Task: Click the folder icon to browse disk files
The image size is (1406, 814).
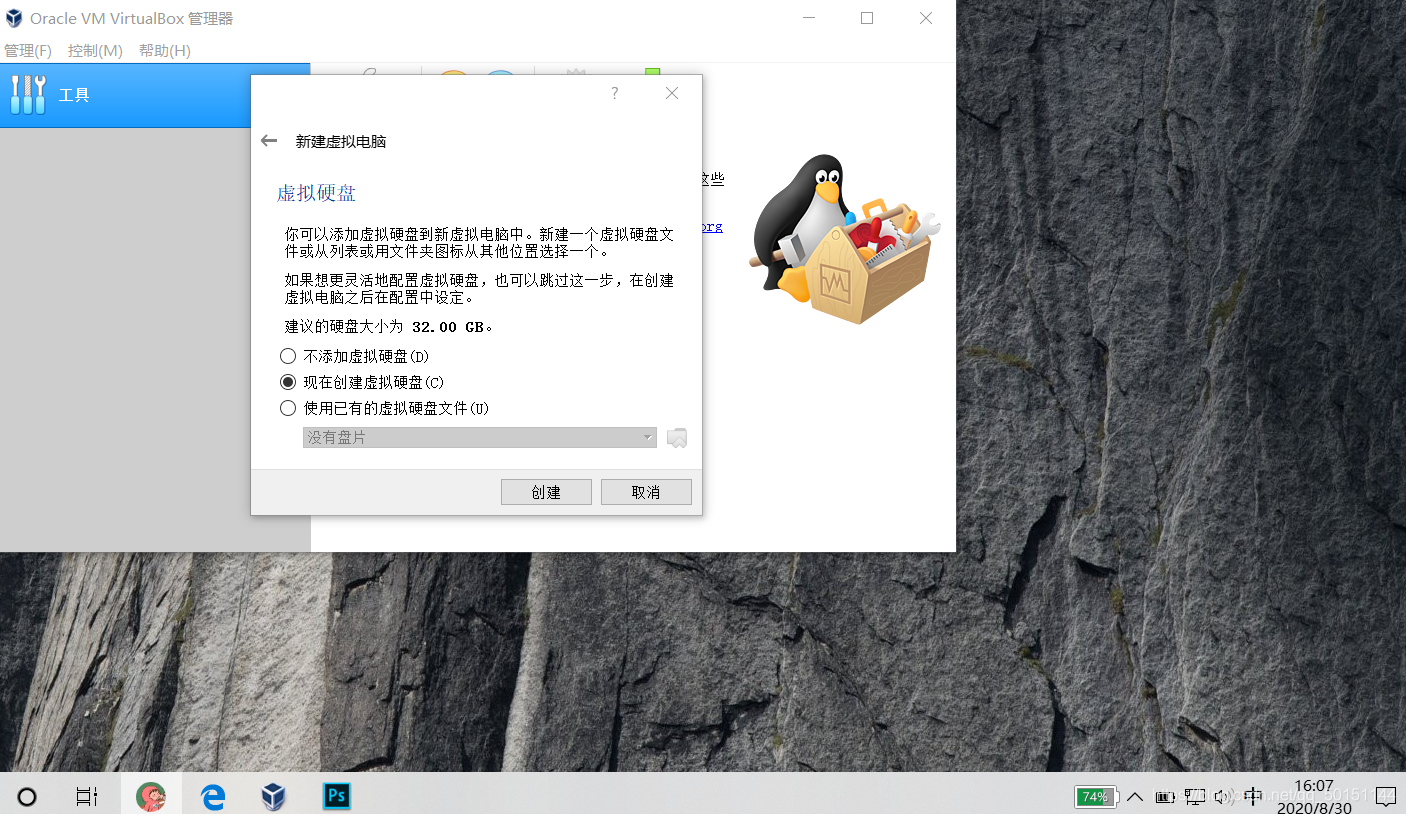Action: tap(676, 437)
